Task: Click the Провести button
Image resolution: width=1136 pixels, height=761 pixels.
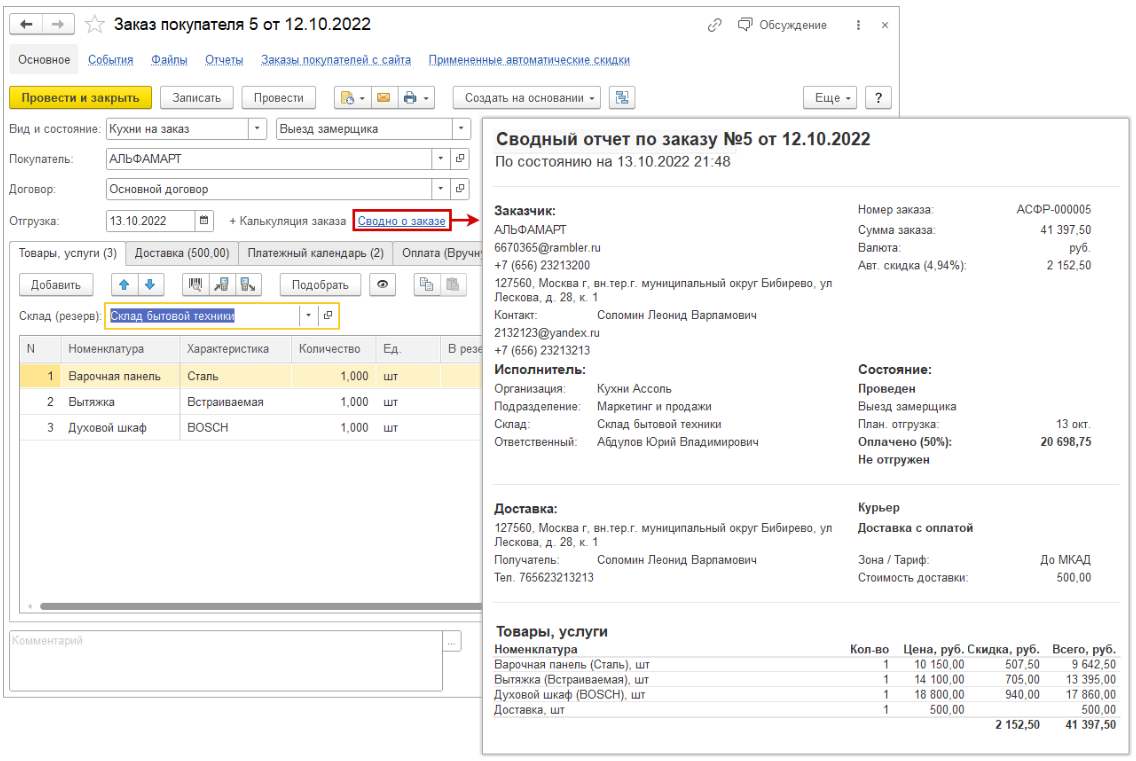Action: (278, 98)
